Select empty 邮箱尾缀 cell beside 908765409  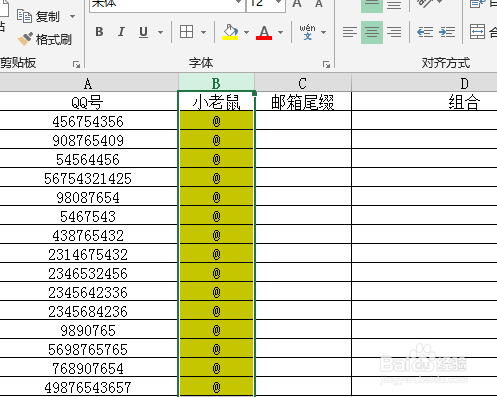tap(303, 140)
